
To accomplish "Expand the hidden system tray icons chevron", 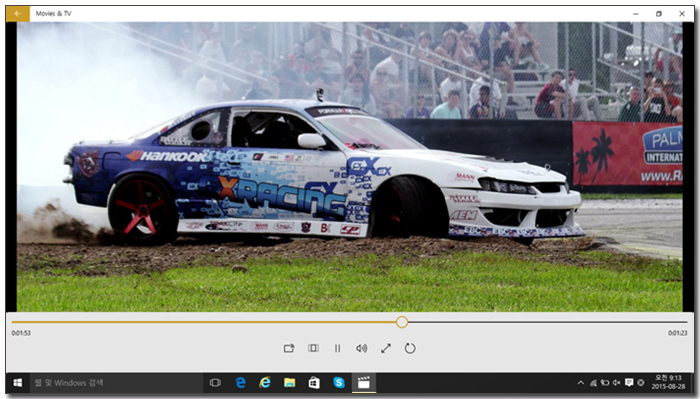I will pos(580,383).
